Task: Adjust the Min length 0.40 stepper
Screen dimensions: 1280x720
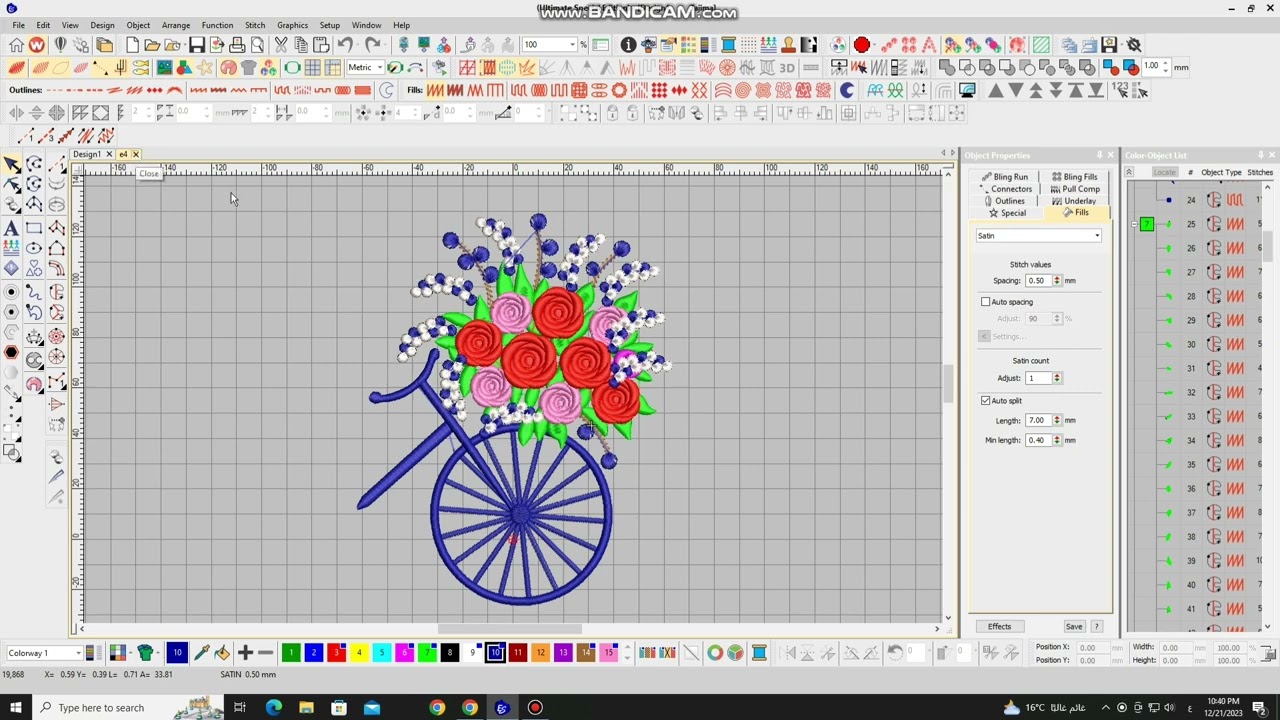Action: (x=1057, y=440)
